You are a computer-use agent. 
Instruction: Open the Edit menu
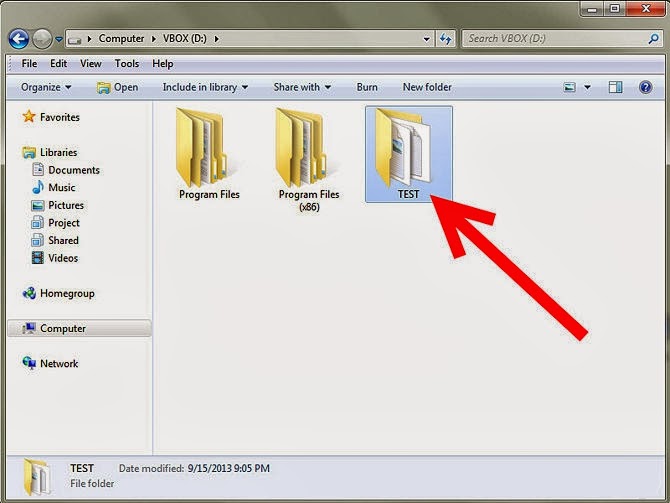pos(58,64)
